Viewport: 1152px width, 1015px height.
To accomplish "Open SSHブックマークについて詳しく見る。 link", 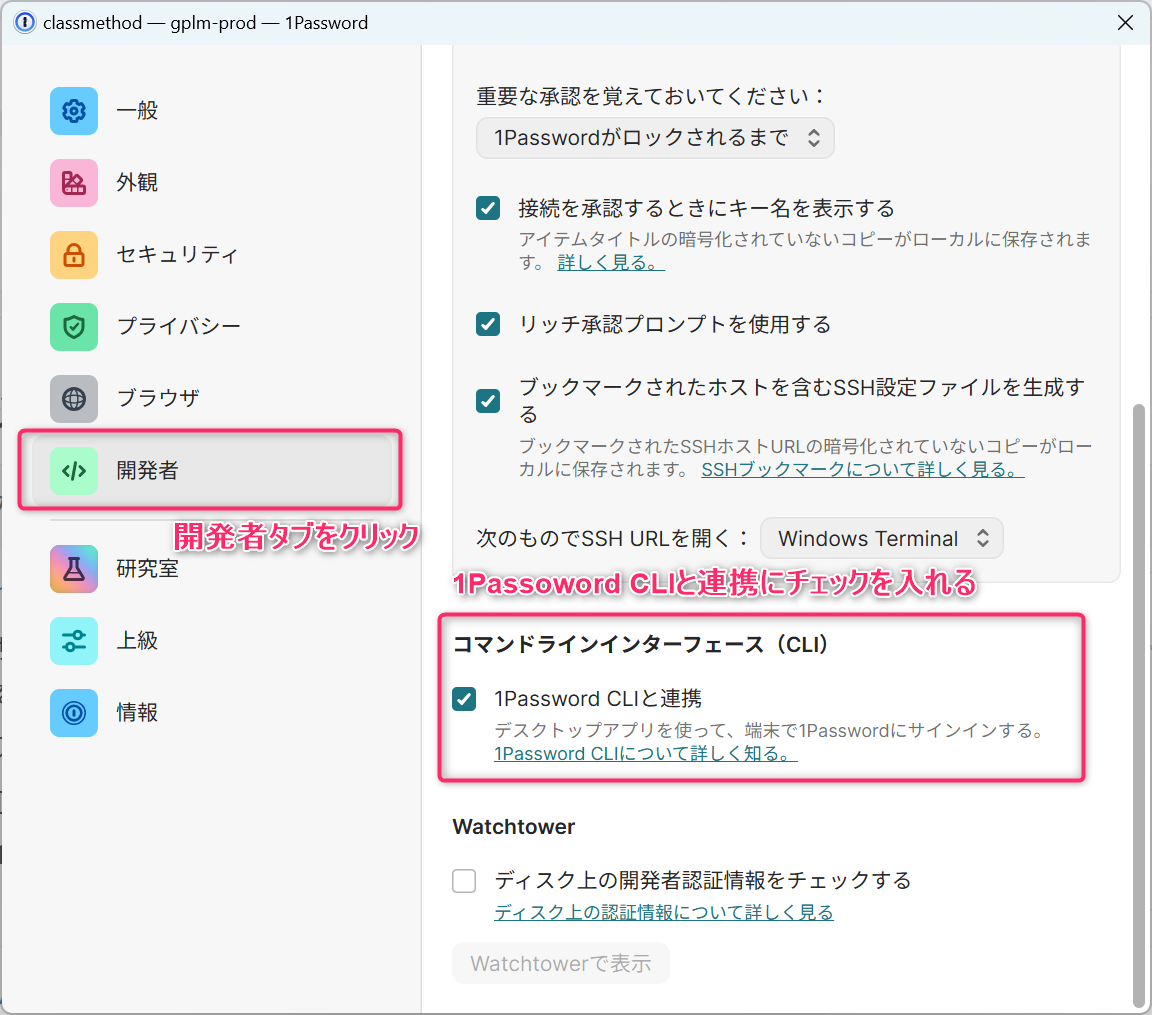I will coord(863,469).
